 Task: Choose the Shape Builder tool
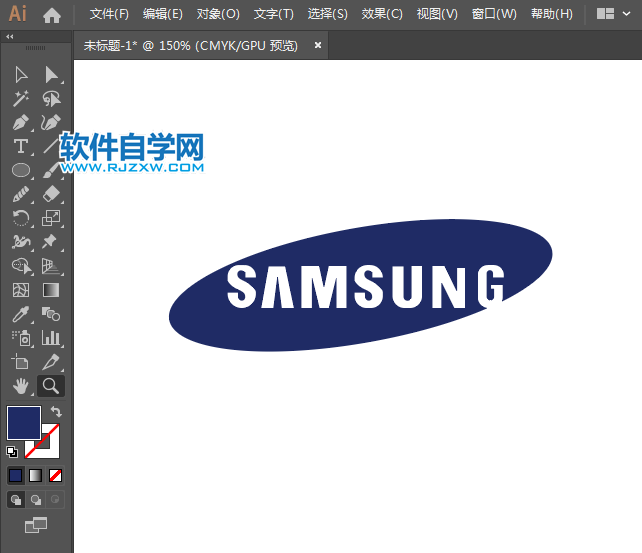[21, 266]
